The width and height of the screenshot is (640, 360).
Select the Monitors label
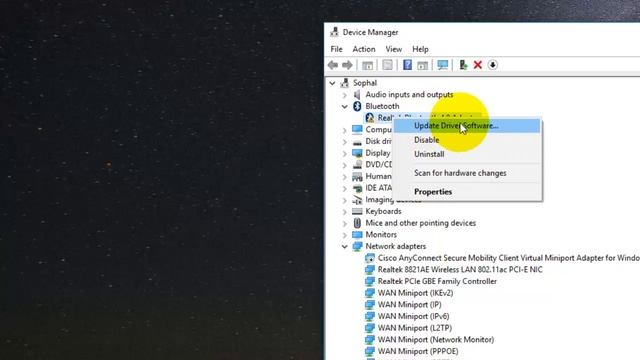381,235
